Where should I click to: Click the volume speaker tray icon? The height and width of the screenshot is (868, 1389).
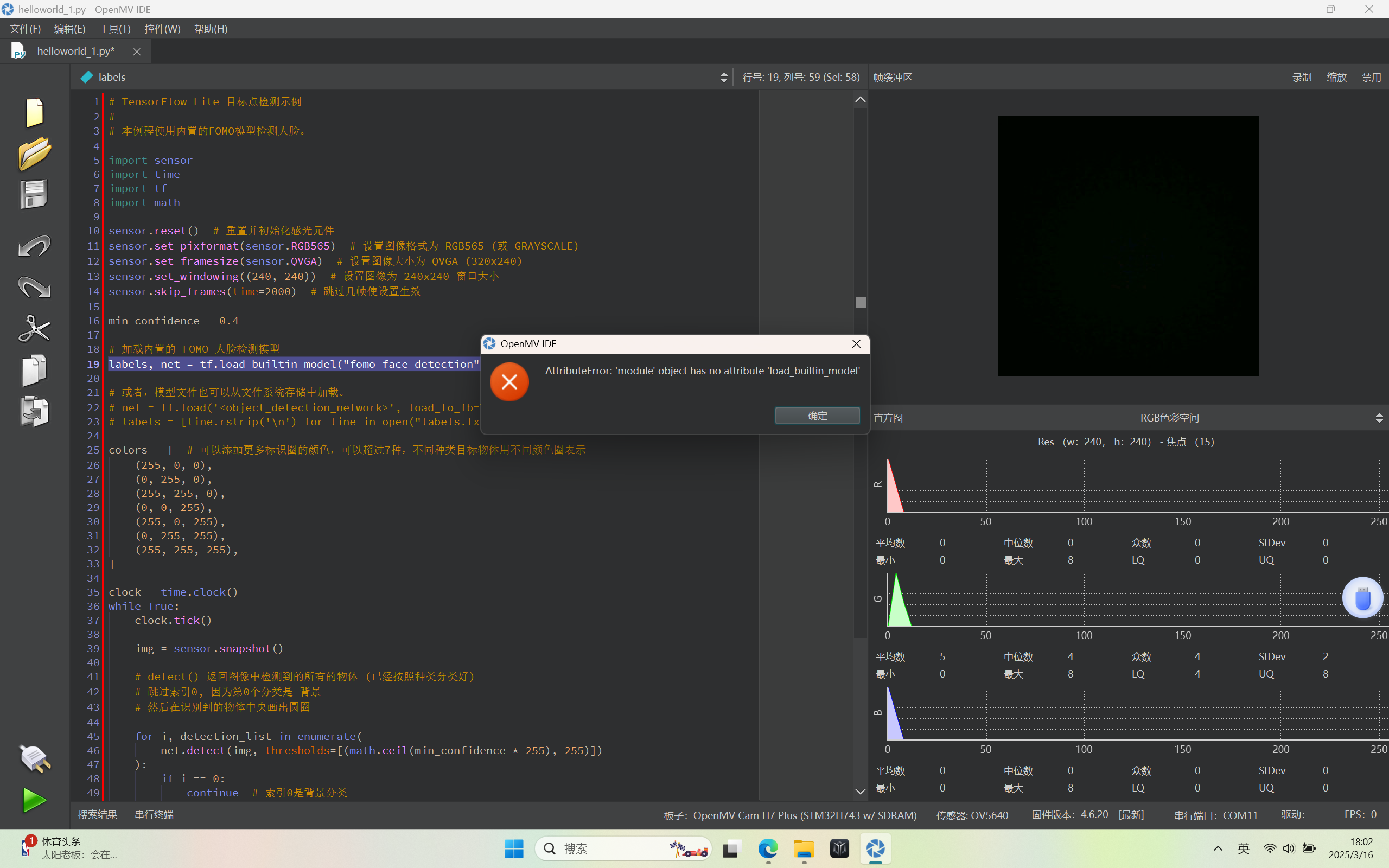pos(1289,848)
